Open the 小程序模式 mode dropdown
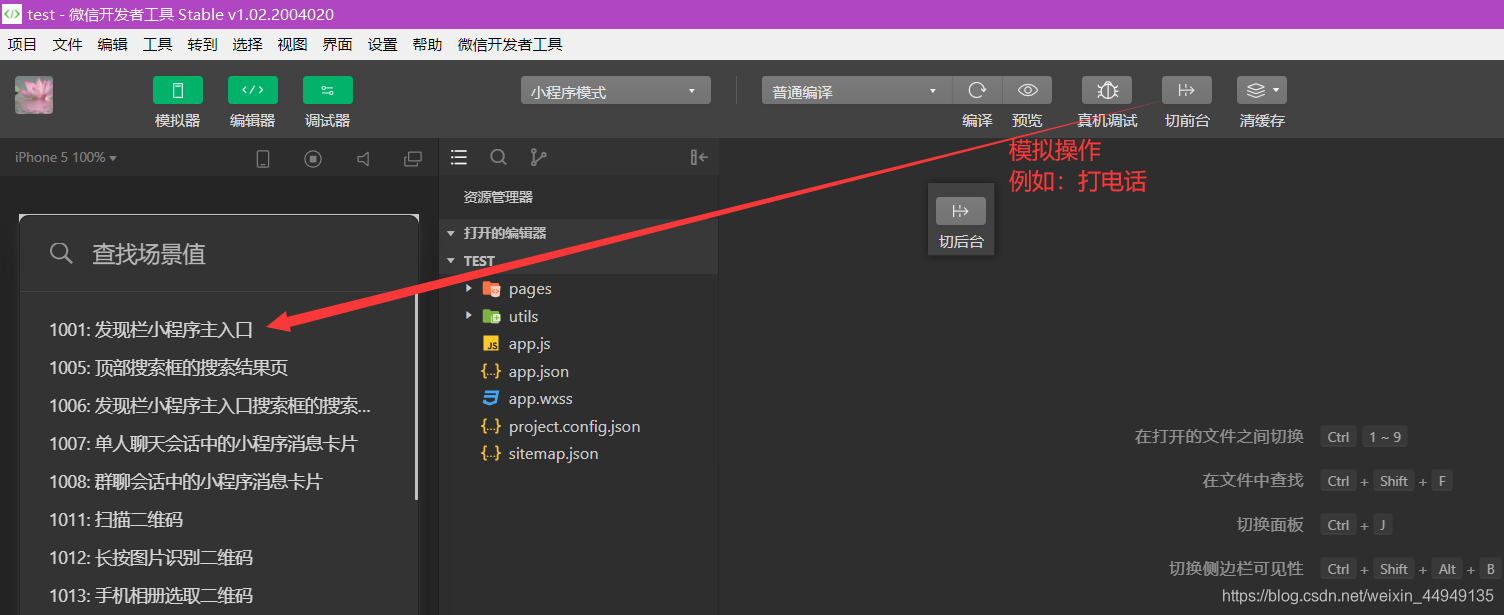The image size is (1504, 615). (x=616, y=91)
